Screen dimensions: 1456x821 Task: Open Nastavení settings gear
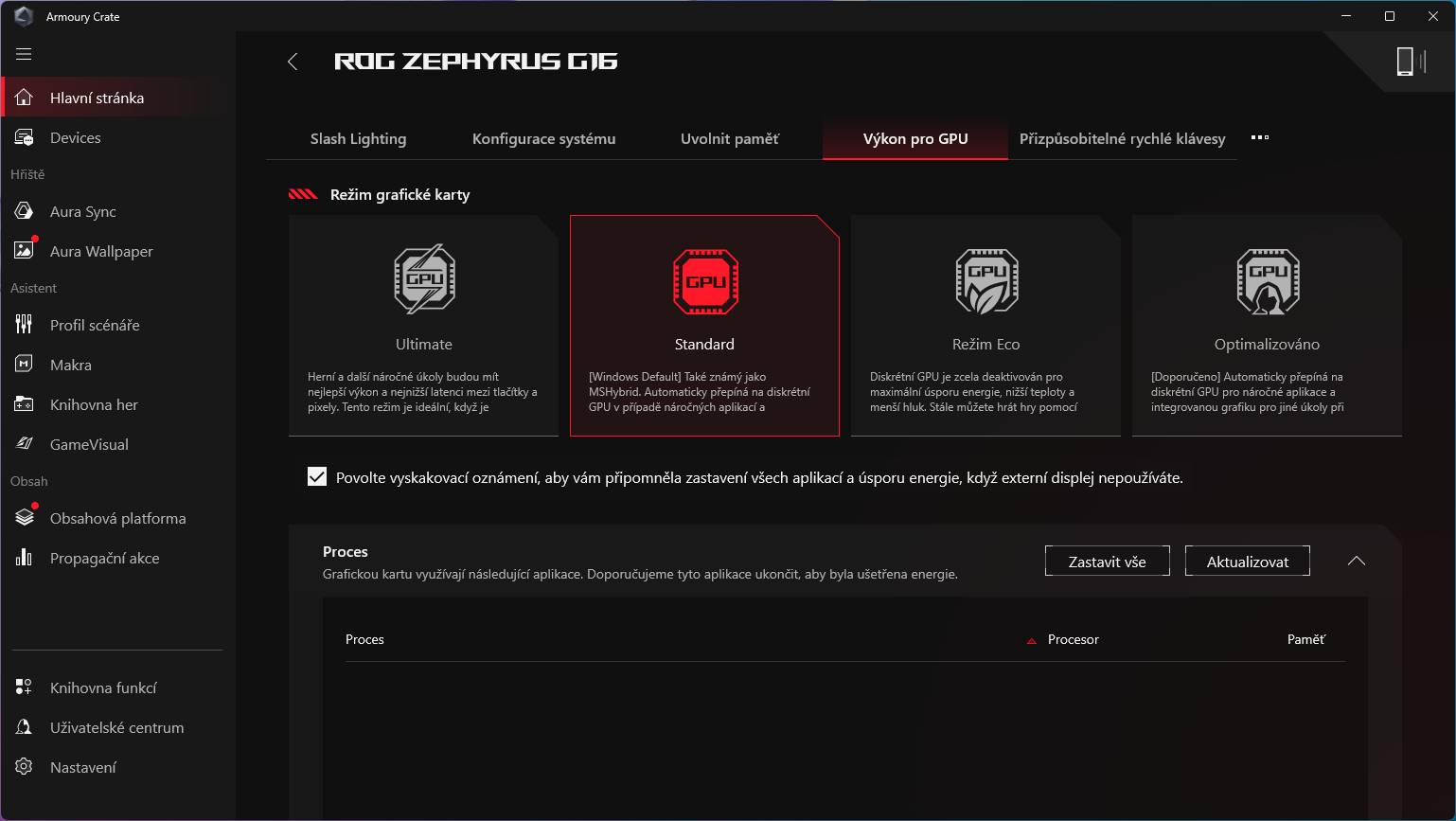[x=25, y=767]
